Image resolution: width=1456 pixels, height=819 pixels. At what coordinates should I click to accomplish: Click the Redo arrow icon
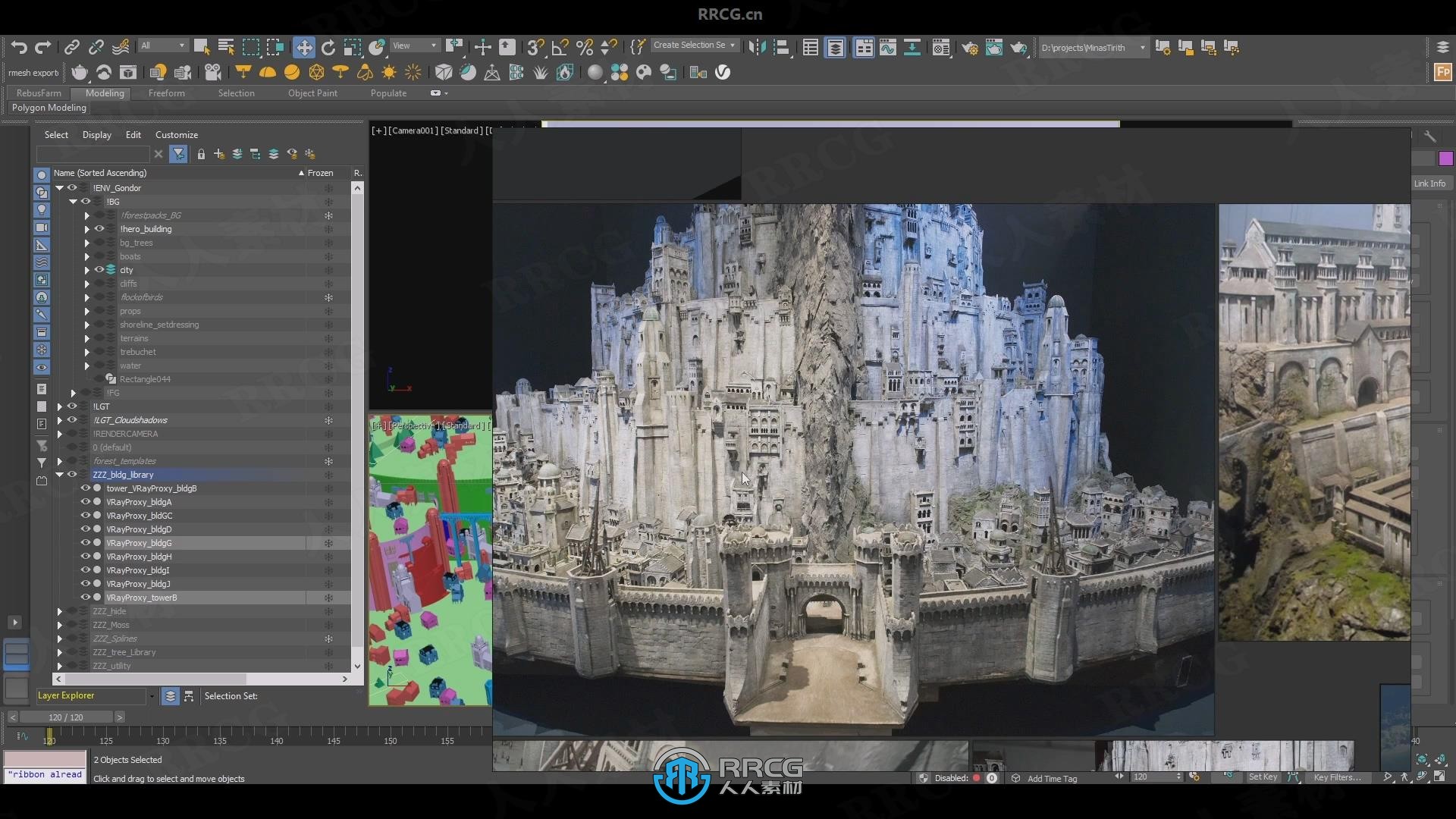coord(43,47)
